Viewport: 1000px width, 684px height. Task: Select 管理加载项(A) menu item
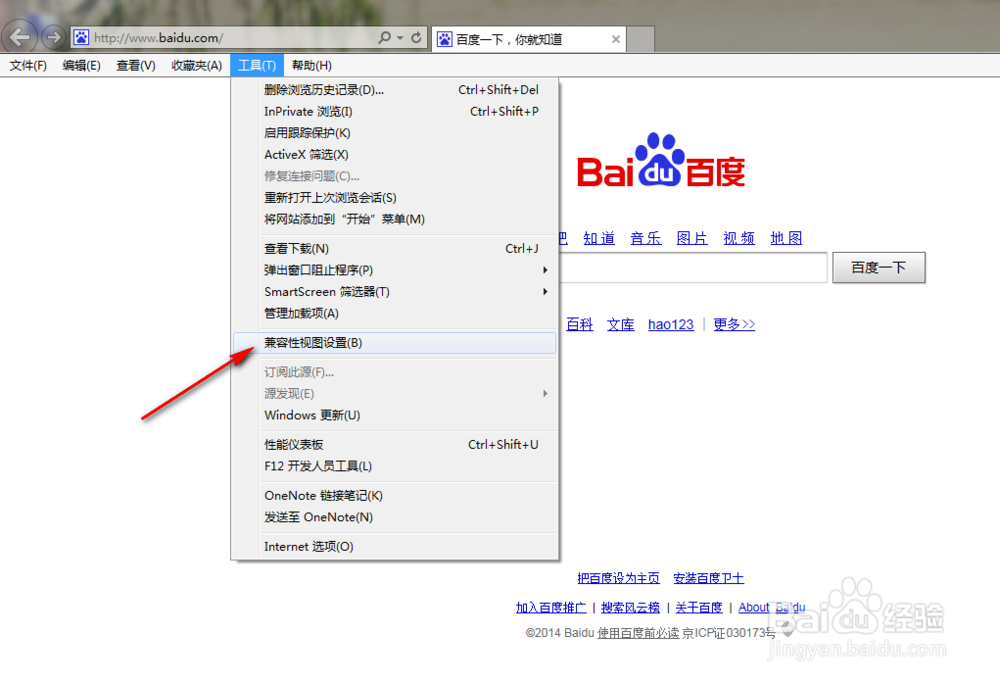click(x=395, y=314)
